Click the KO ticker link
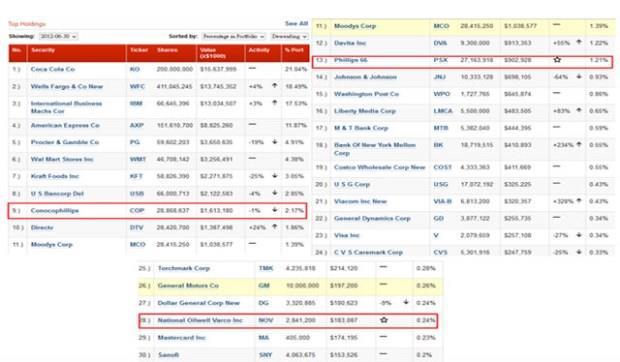The image size is (620, 362). [134, 69]
